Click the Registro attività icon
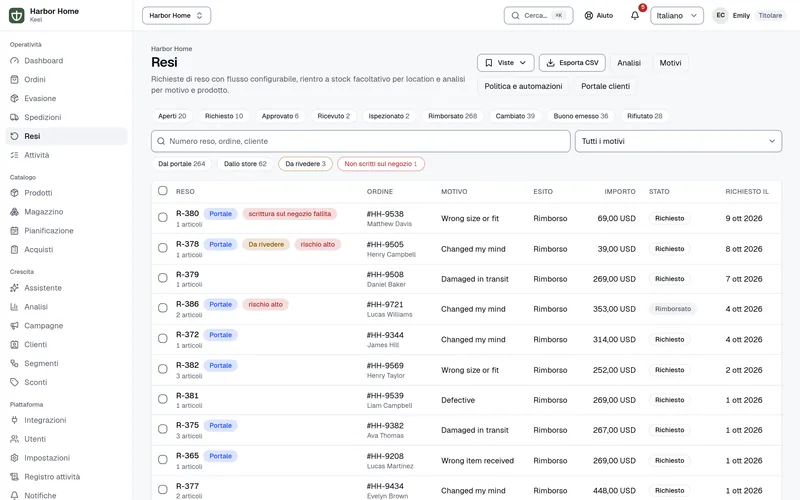Screen dimensions: 800x500 pyautogui.click(x=14, y=477)
